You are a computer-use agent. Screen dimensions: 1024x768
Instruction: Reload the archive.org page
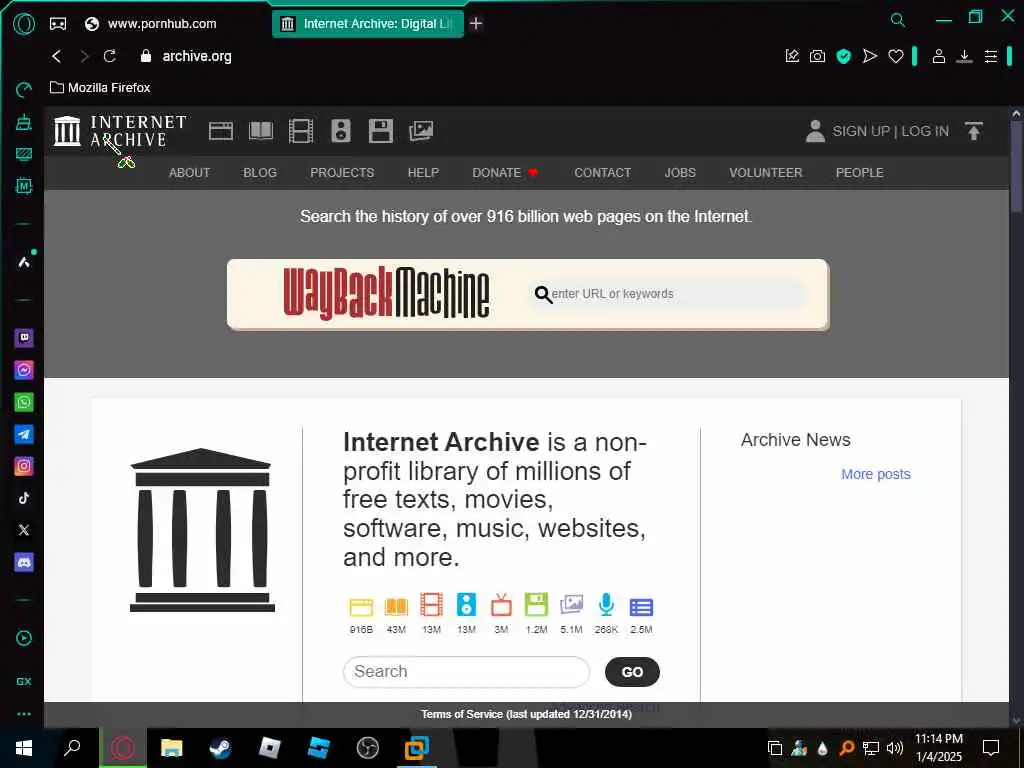[x=110, y=56]
